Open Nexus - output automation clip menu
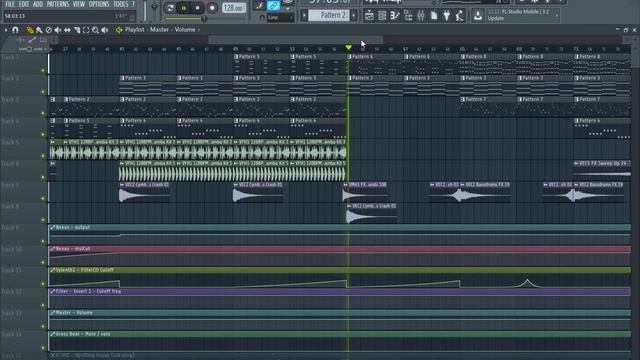640x360 pixels. click(53, 227)
